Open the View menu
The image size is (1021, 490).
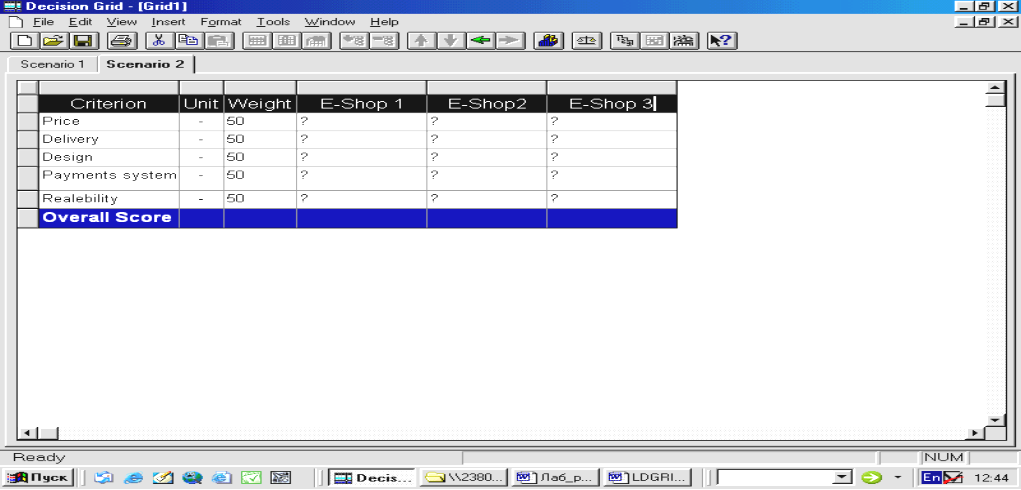pos(122,22)
